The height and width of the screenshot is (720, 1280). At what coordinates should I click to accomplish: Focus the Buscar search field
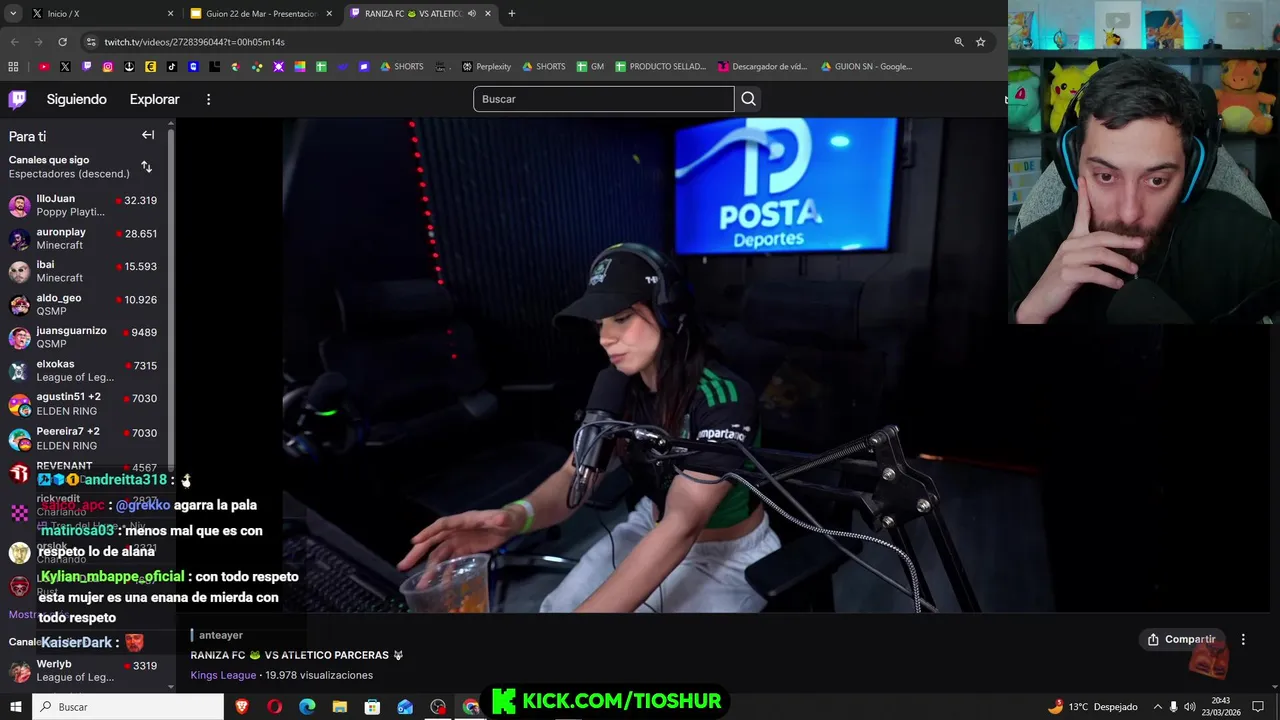coord(603,99)
